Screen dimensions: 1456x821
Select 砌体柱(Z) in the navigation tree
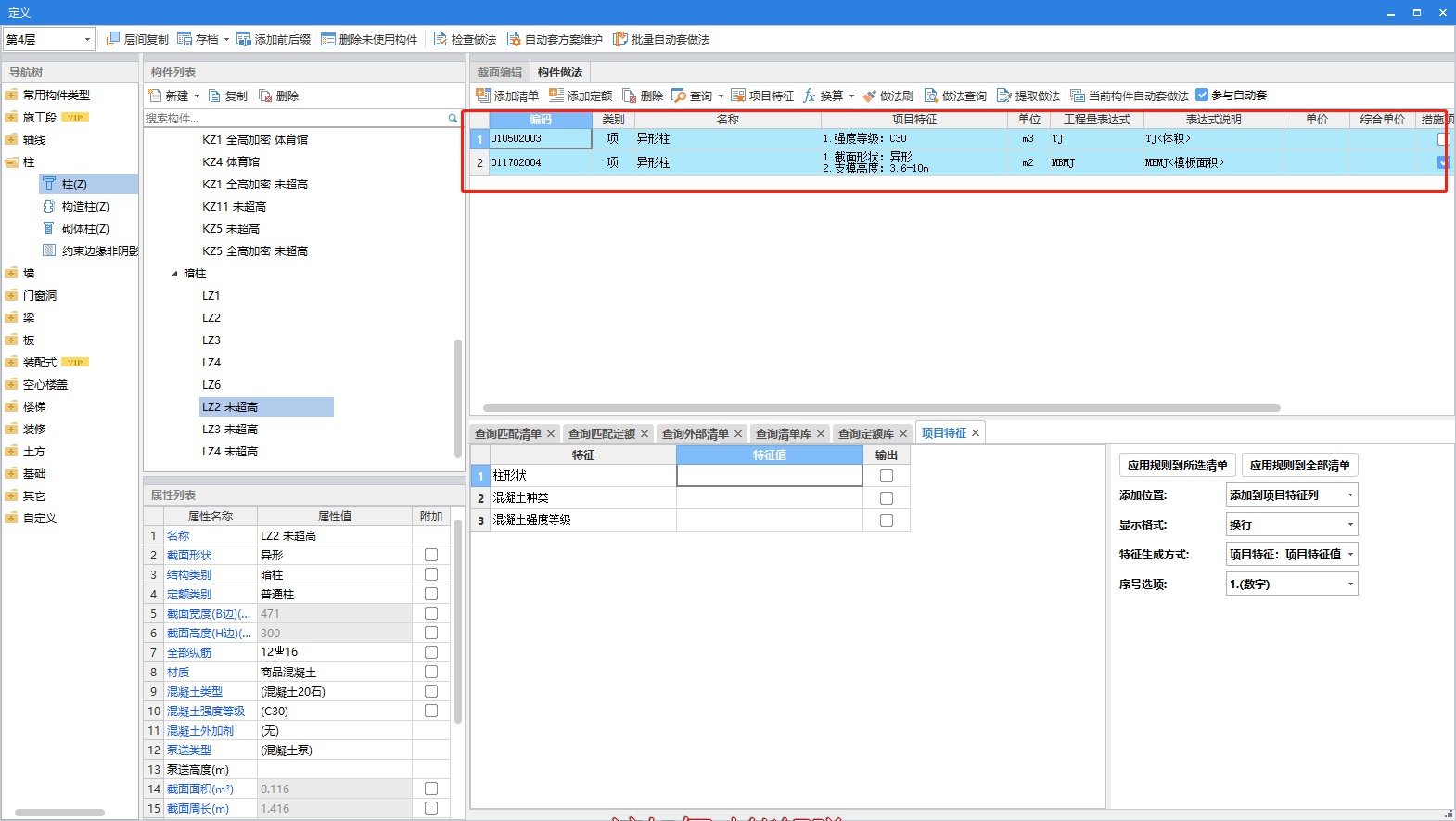coord(85,229)
